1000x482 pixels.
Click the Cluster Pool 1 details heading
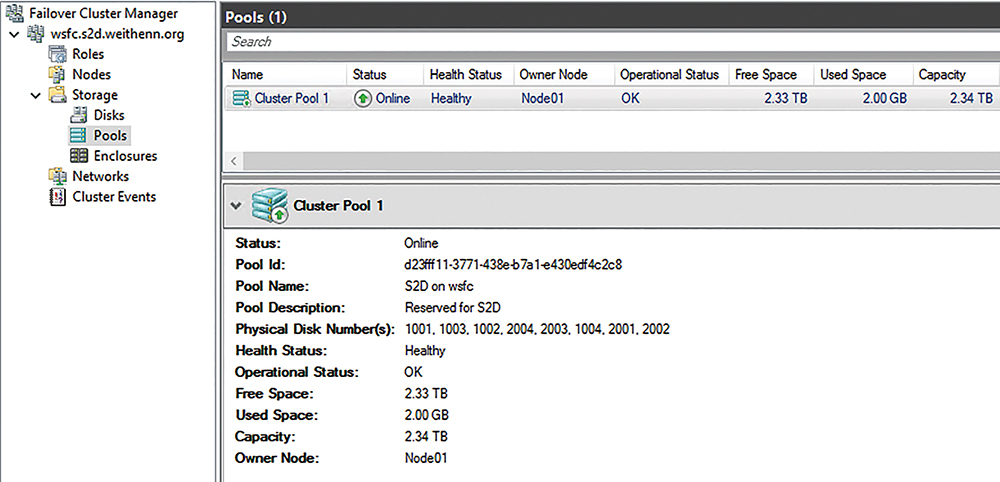[x=339, y=206]
